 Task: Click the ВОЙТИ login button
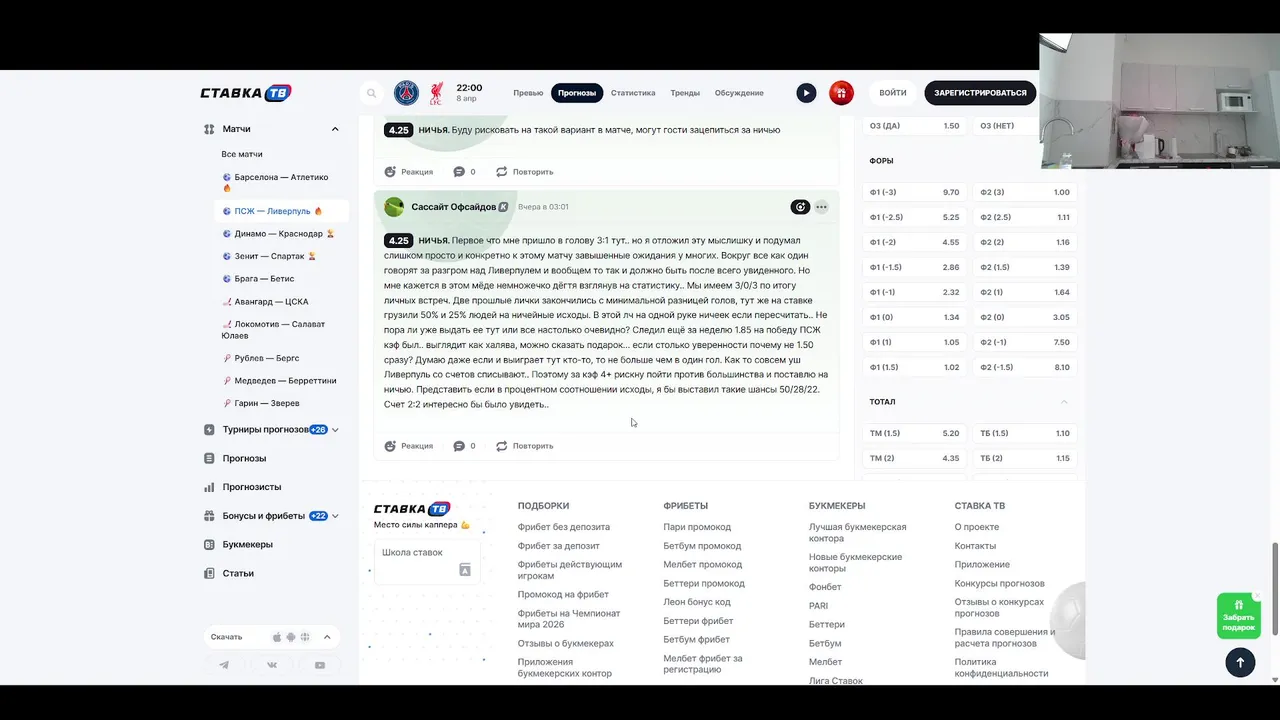click(x=893, y=93)
